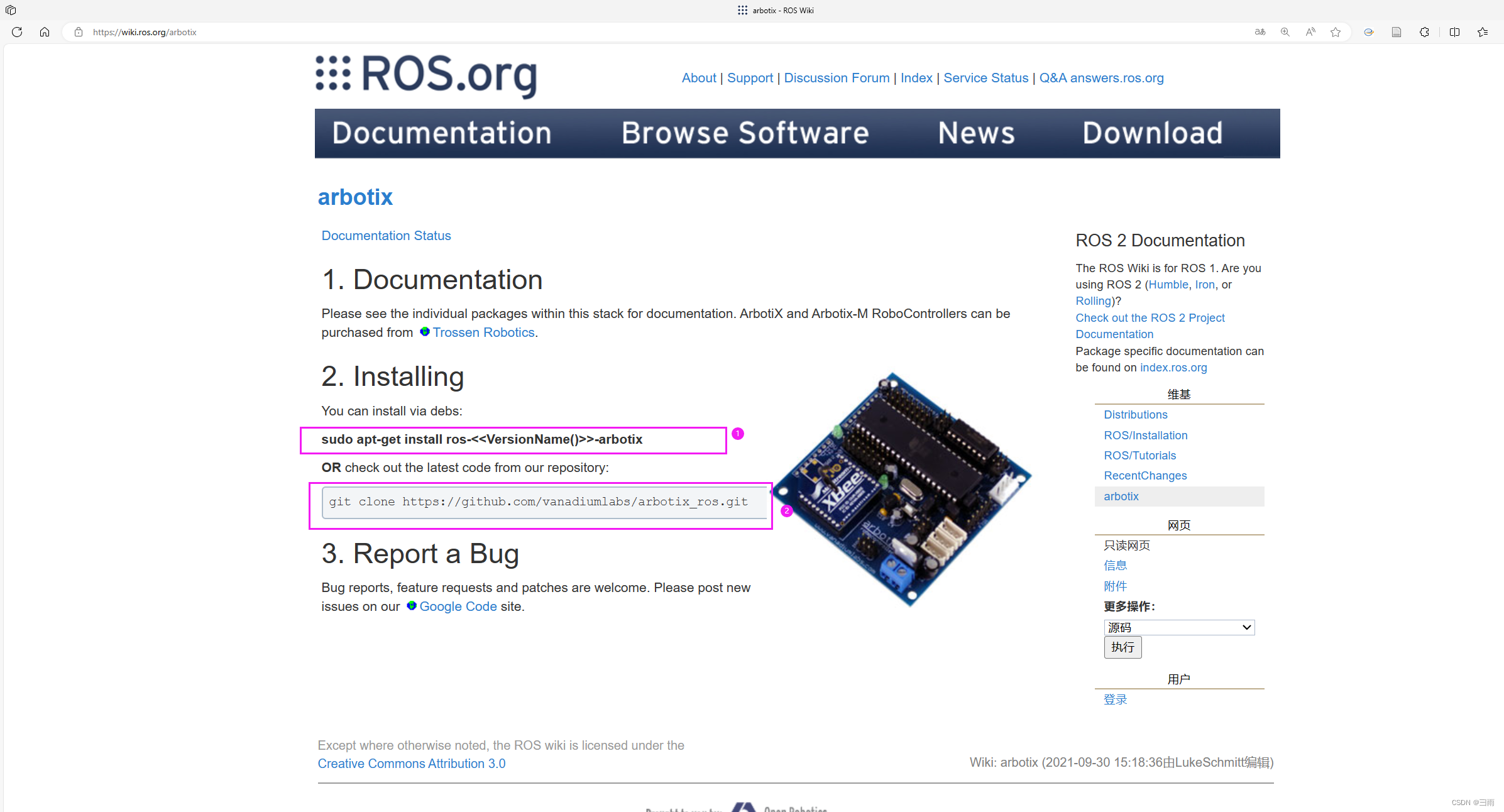Open the Service Status link

pos(985,78)
